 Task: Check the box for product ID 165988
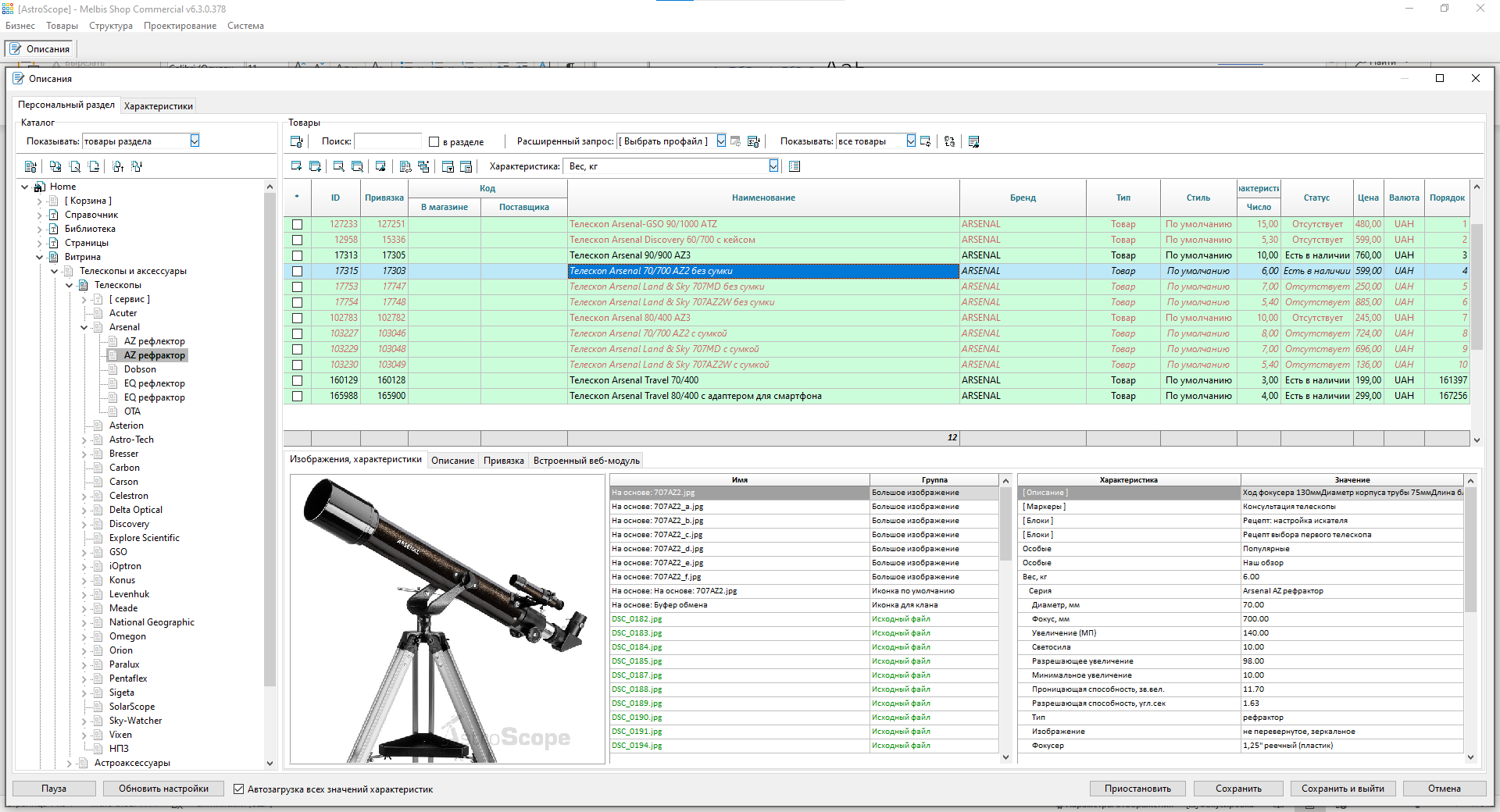point(297,396)
